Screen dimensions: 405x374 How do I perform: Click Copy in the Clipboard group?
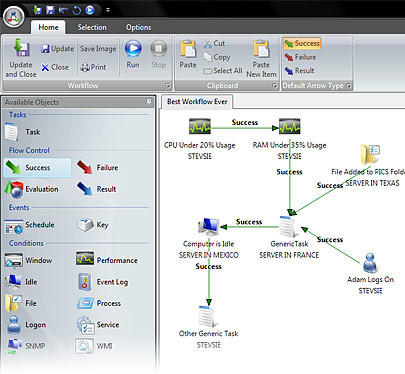coord(217,57)
